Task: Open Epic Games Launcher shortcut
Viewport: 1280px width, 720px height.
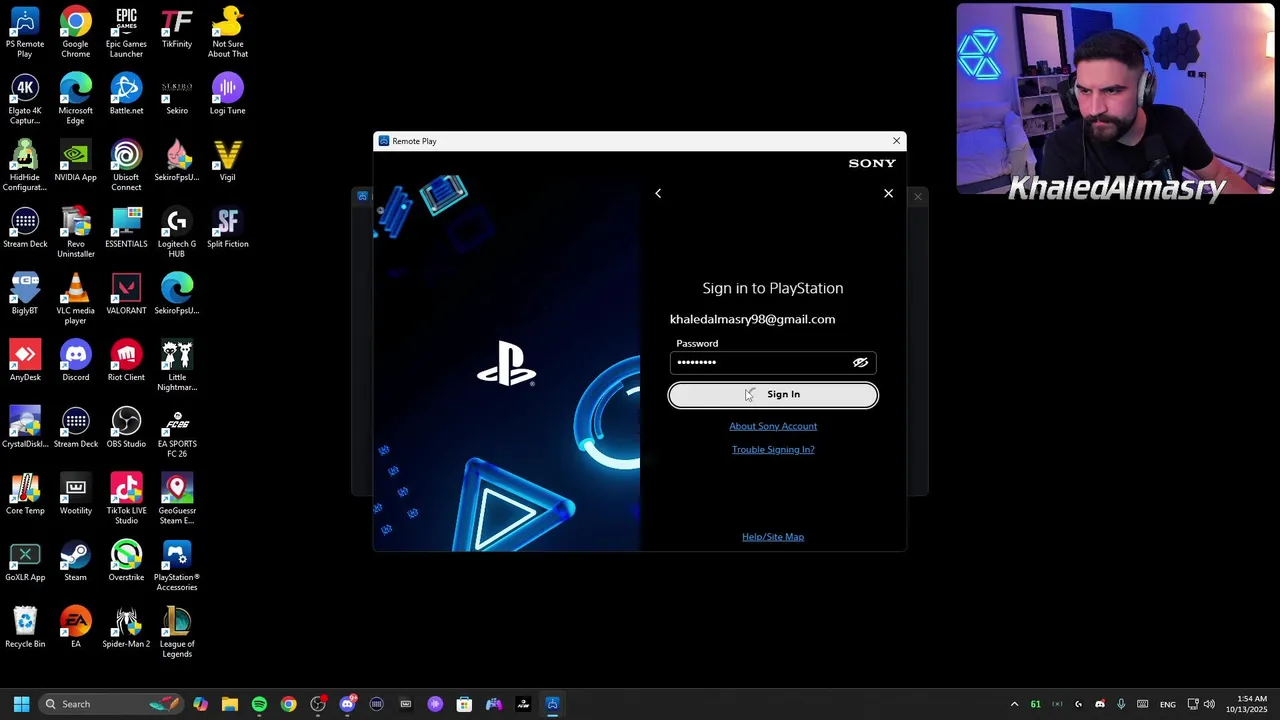Action: tap(126, 32)
